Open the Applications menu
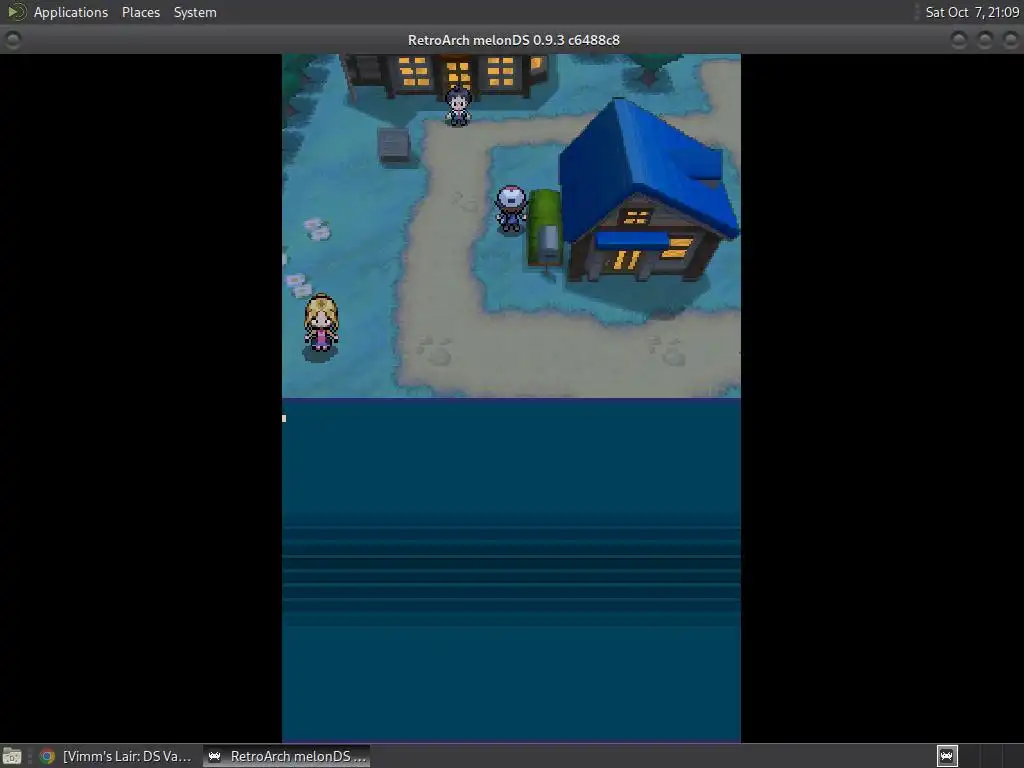Screen dimensions: 1024x768 (71, 12)
